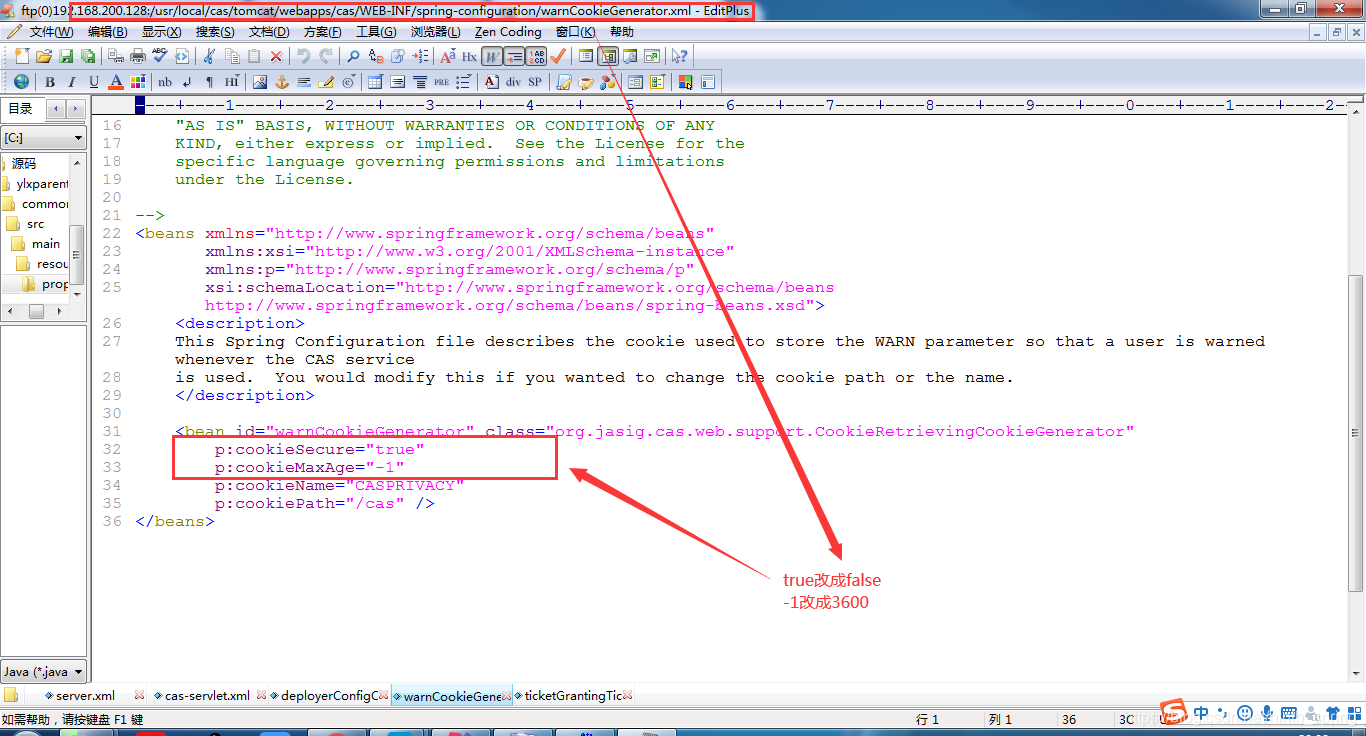Toggle auto indent button

click(514, 56)
